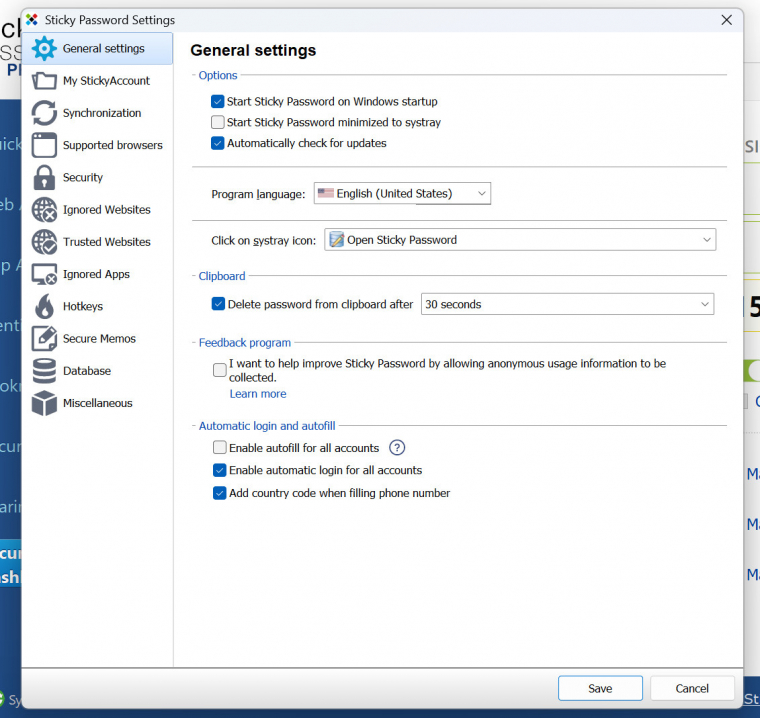Enable Start Sticky Password minimized to systray
Viewport: 760px width, 718px height.
[218, 122]
